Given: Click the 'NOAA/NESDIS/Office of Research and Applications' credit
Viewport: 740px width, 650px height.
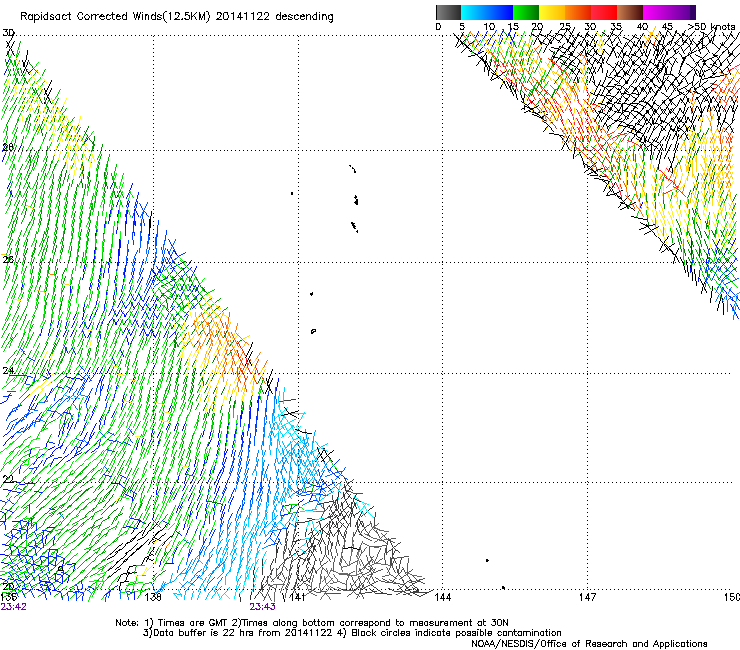Looking at the screenshot, I should click(589, 643).
